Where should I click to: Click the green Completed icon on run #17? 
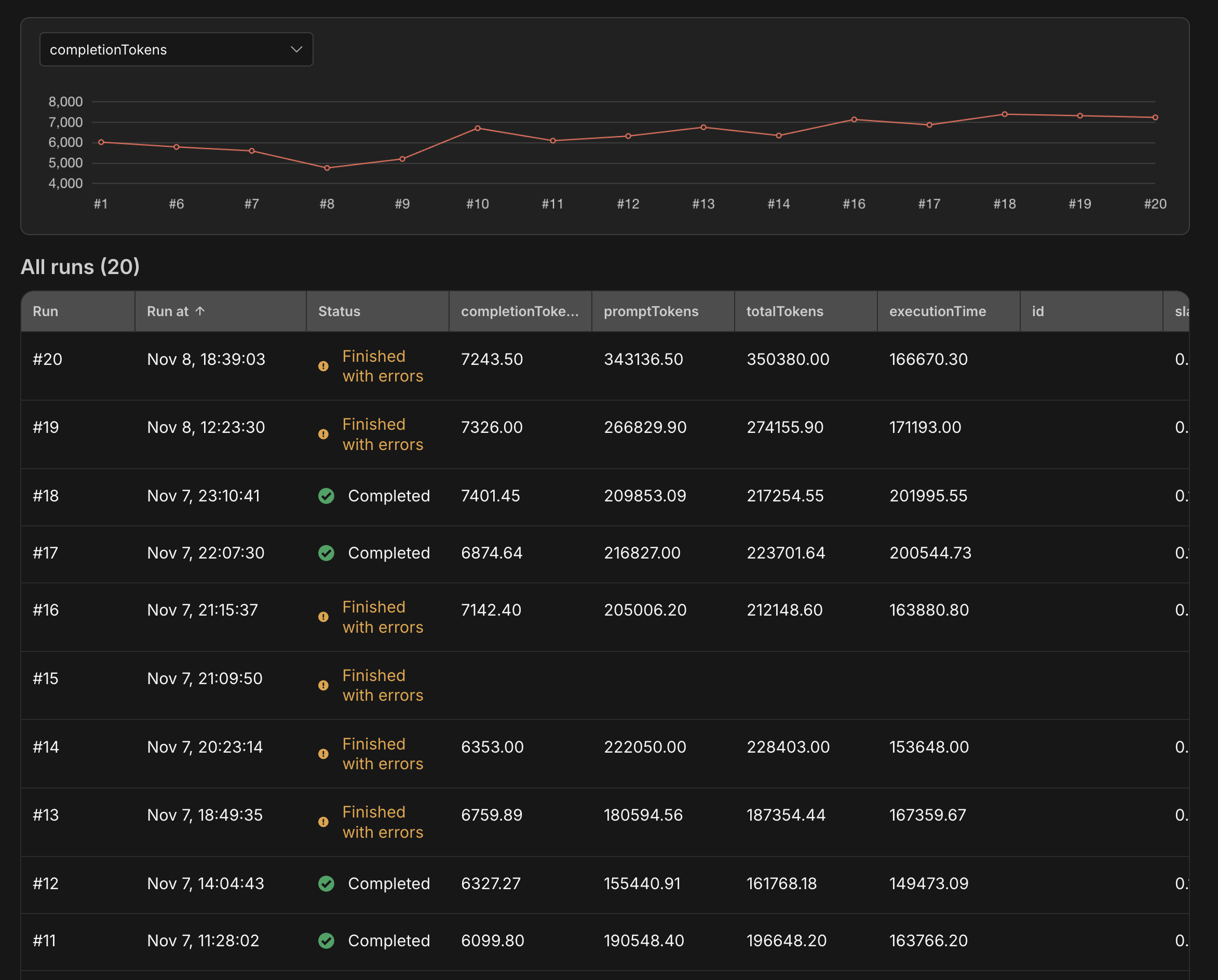point(326,553)
